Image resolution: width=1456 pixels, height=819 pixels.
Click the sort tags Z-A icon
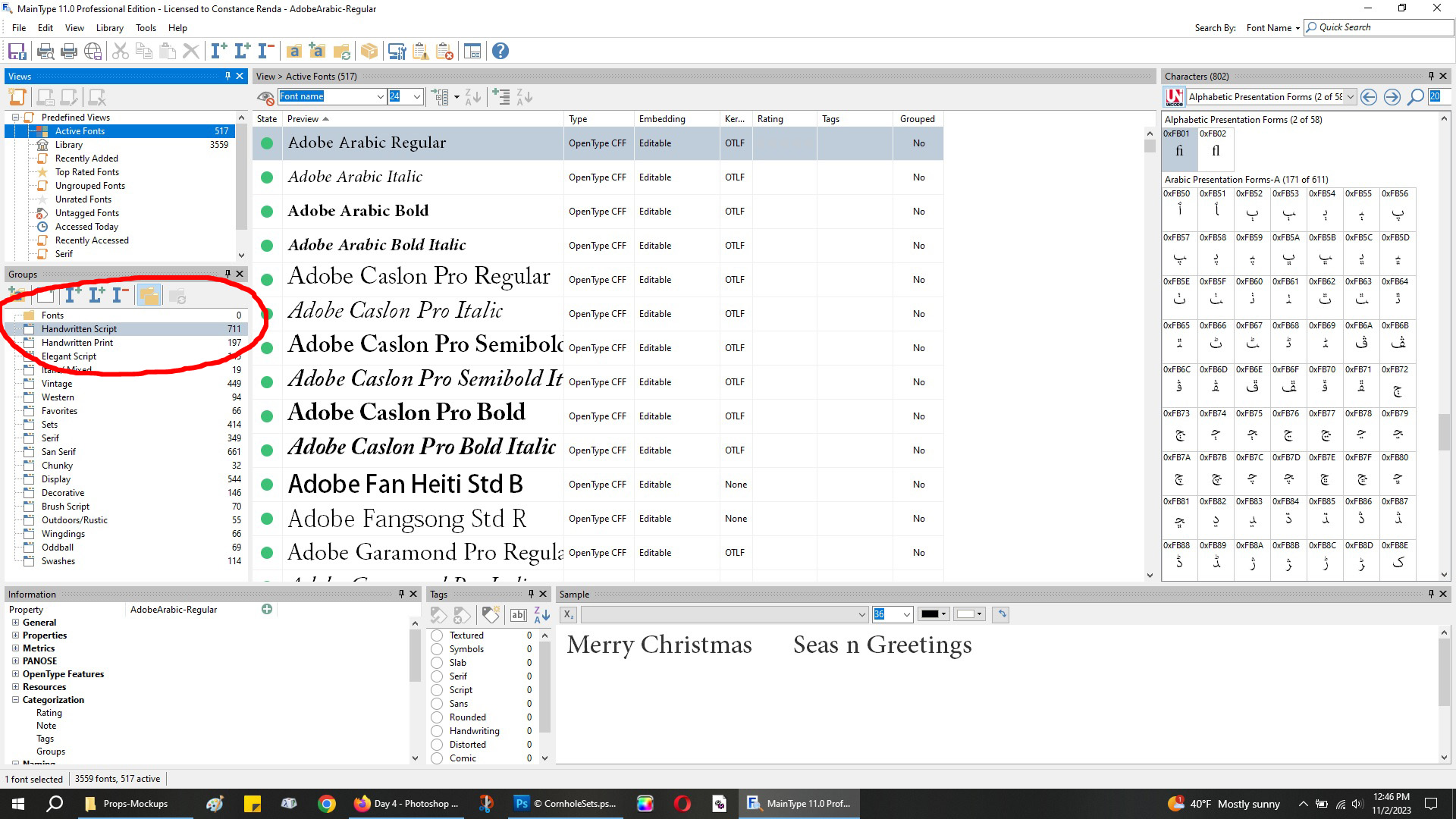(x=541, y=615)
